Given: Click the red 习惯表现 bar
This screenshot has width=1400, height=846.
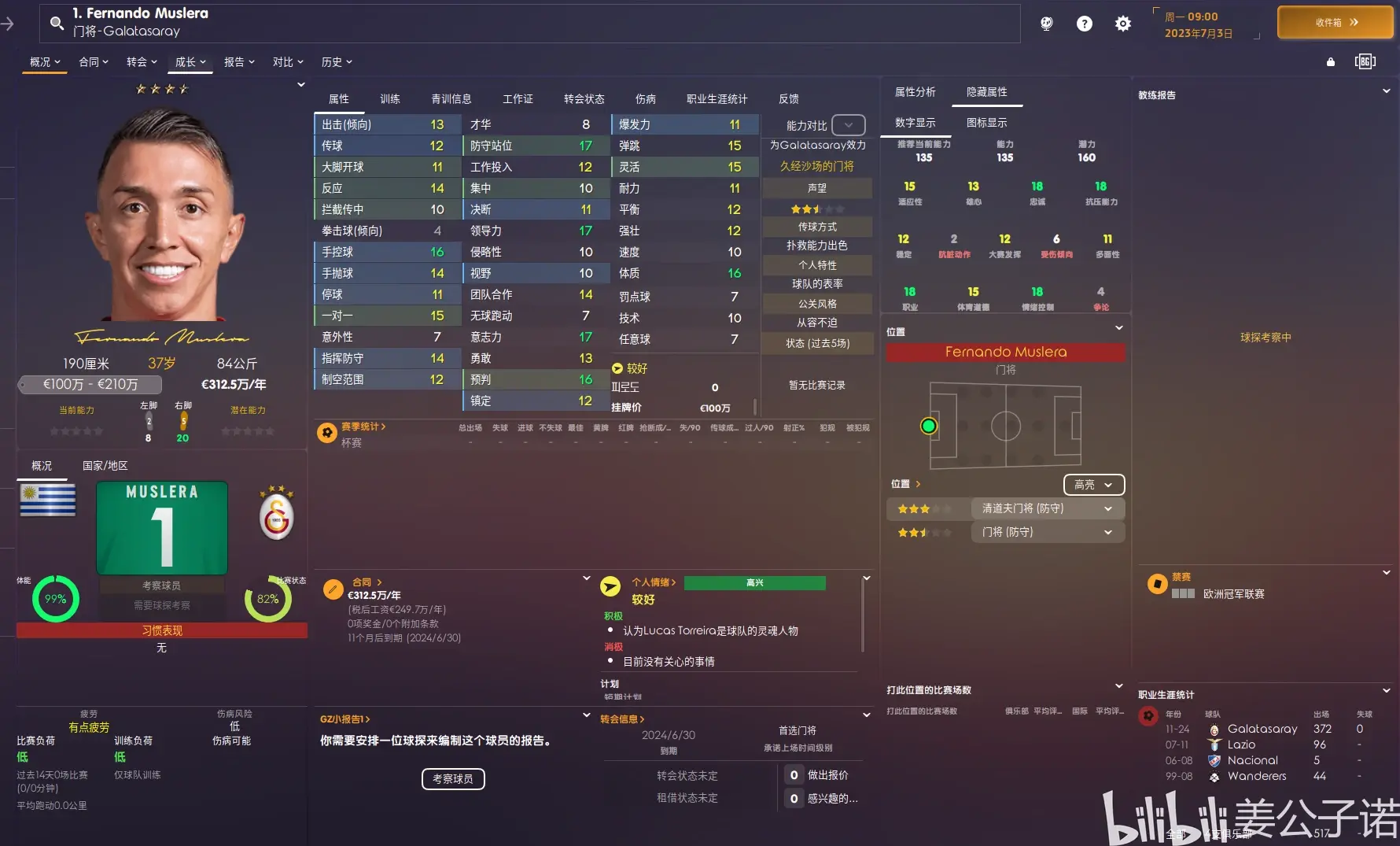Looking at the screenshot, I should pyautogui.click(x=162, y=630).
